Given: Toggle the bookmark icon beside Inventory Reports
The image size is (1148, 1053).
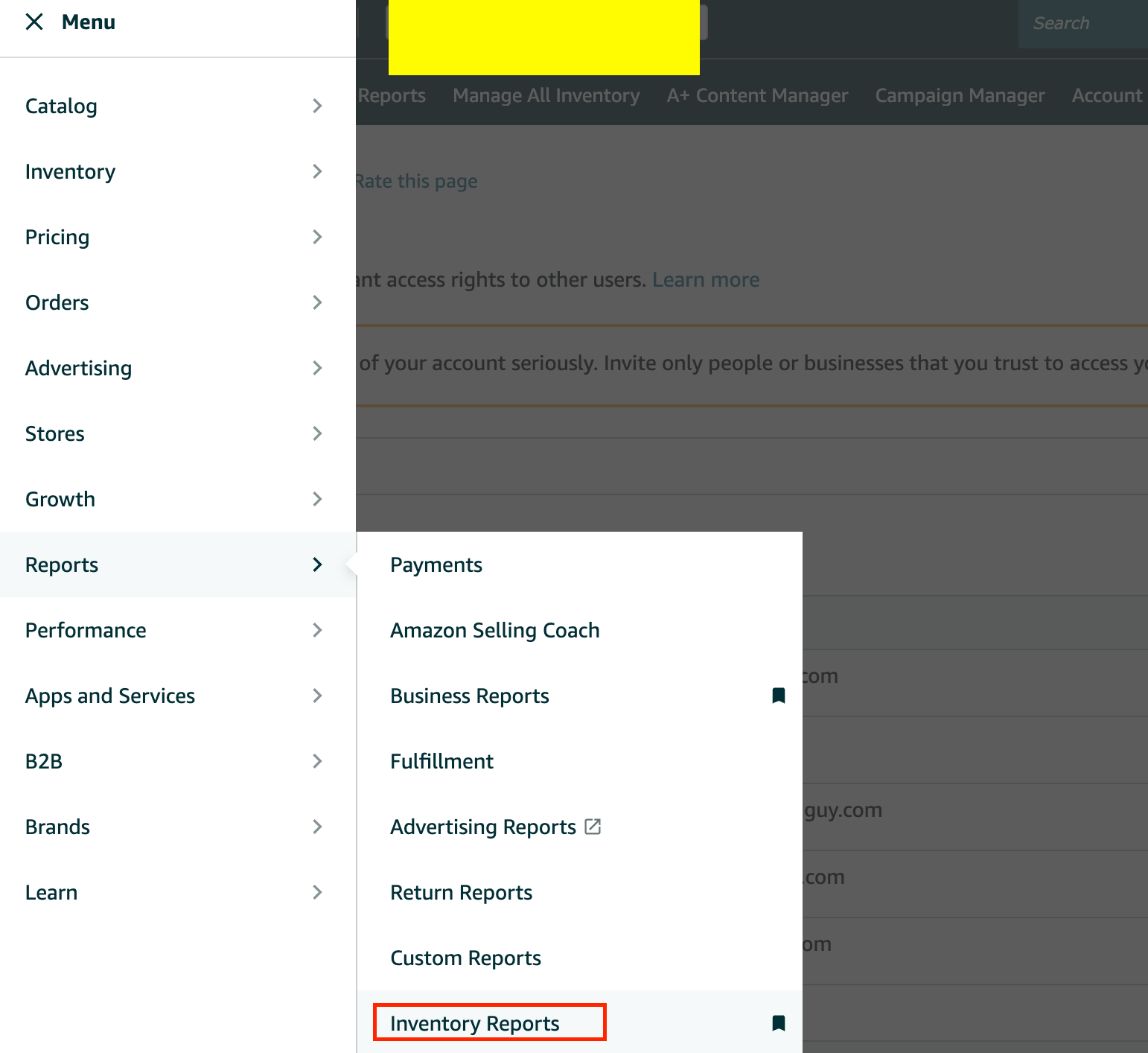Looking at the screenshot, I should 779,1023.
